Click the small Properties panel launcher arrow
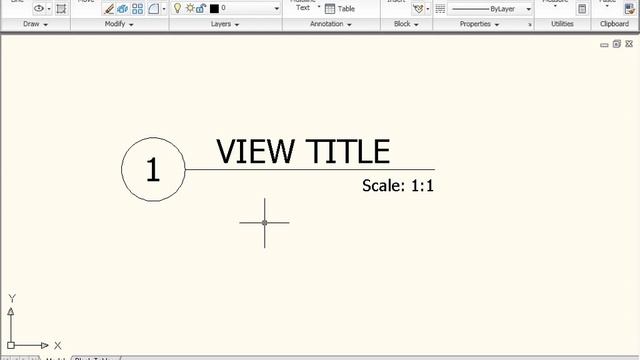The image size is (640, 360). (530, 25)
